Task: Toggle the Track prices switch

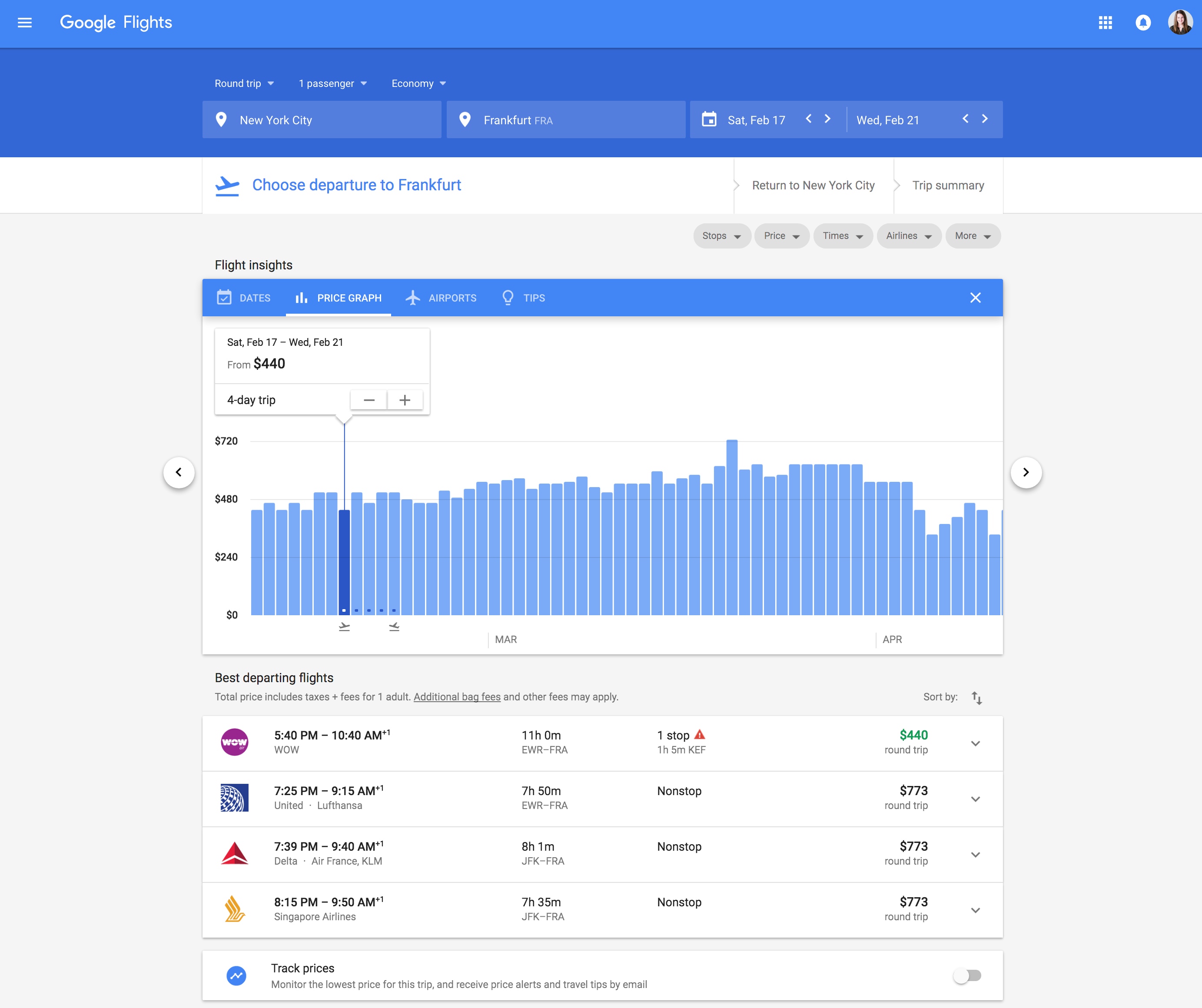Action: coord(967,975)
